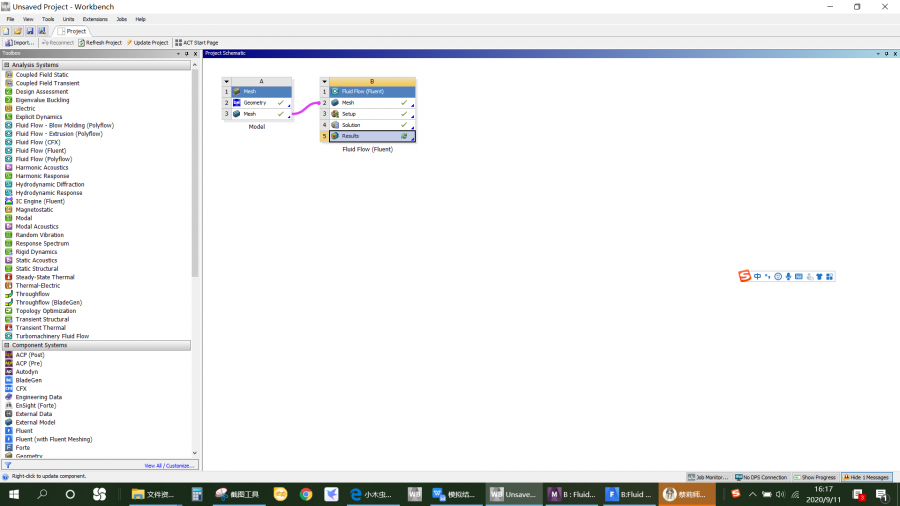Click Refresh Project

[x=100, y=42]
